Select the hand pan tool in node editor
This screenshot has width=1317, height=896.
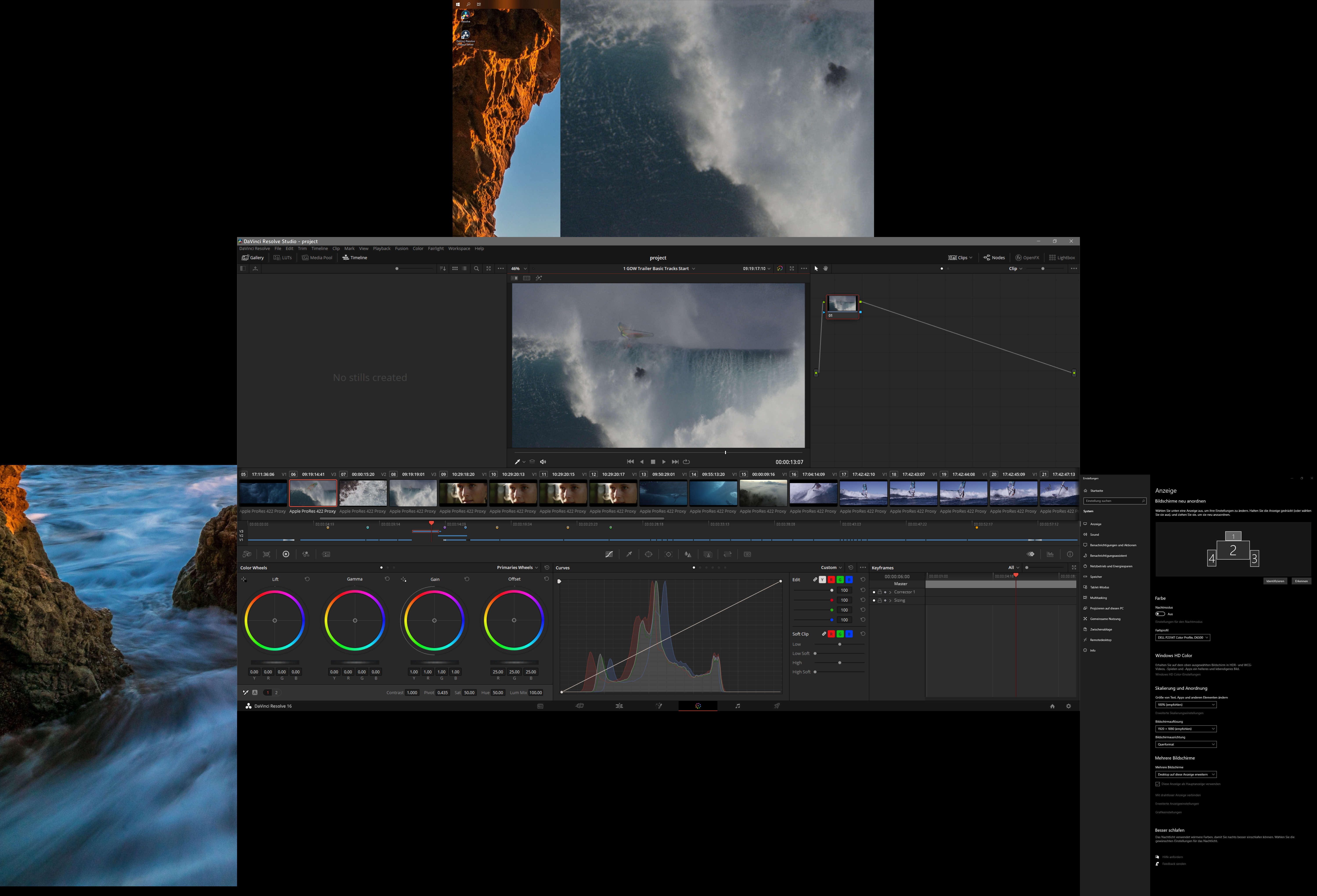pyautogui.click(x=826, y=269)
